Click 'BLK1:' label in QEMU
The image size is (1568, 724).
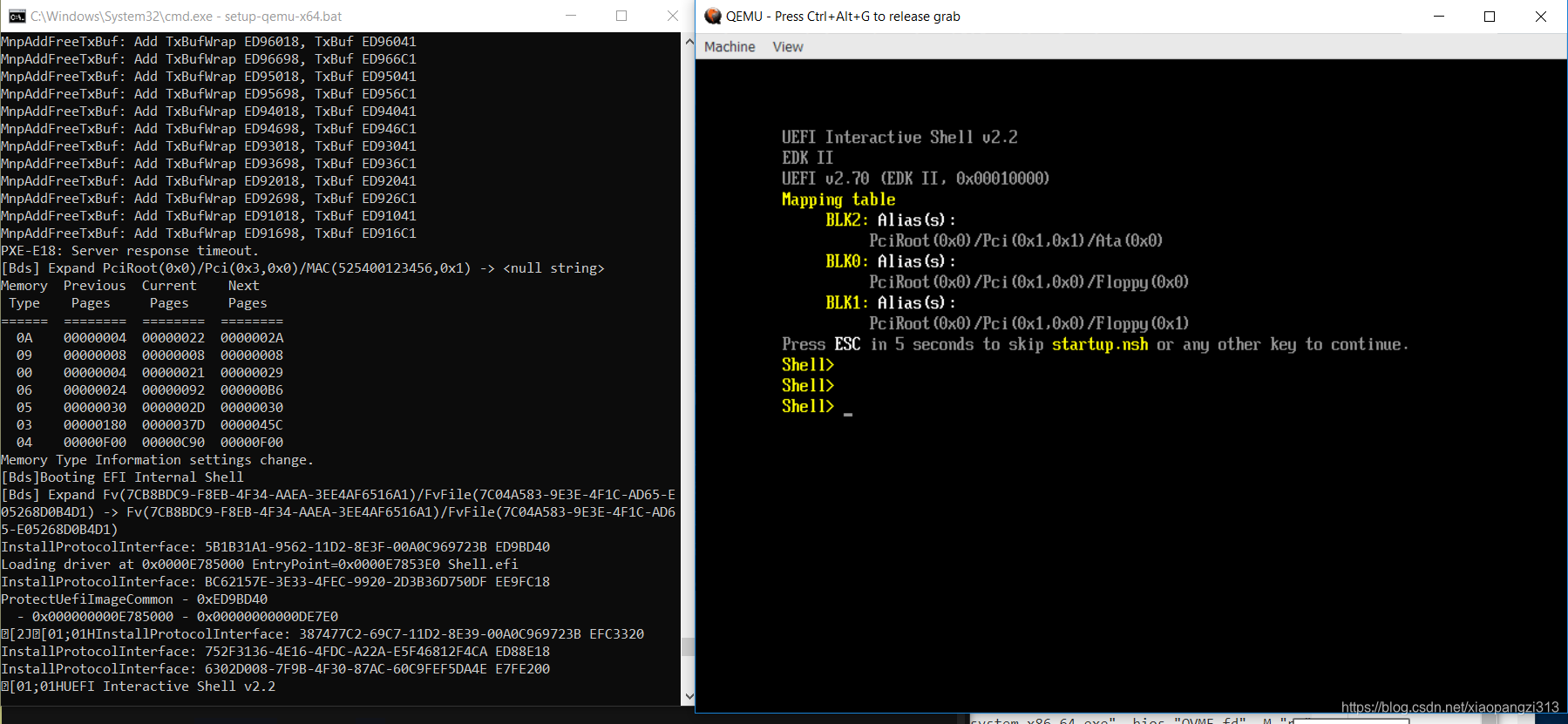[847, 302]
